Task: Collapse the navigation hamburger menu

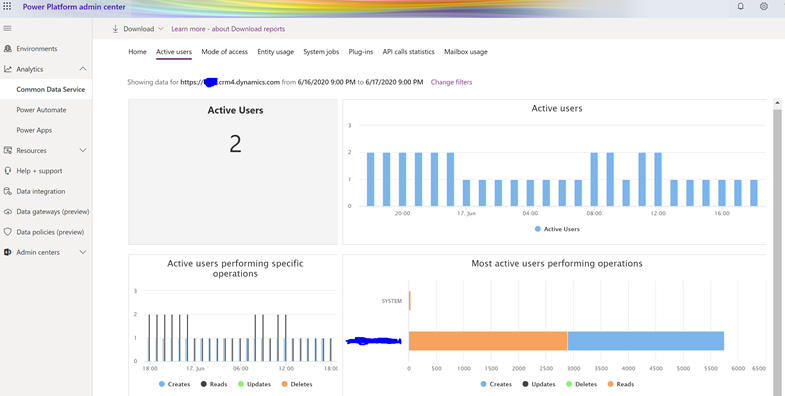Action: coord(8,29)
